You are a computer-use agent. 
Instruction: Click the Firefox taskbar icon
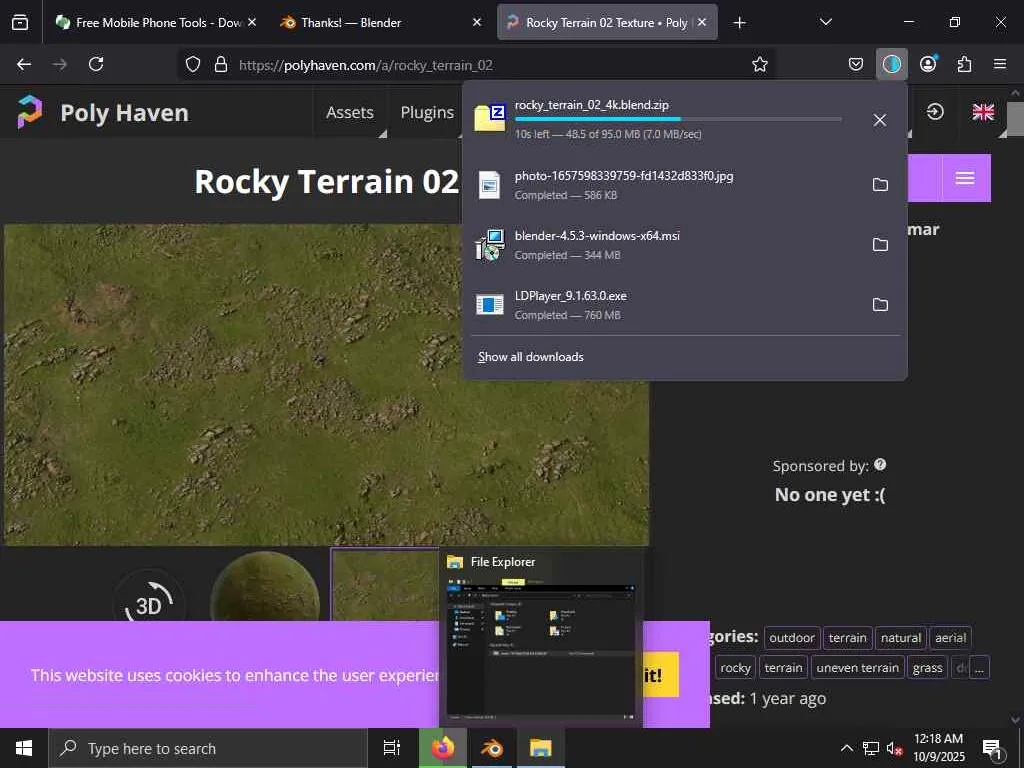point(443,748)
